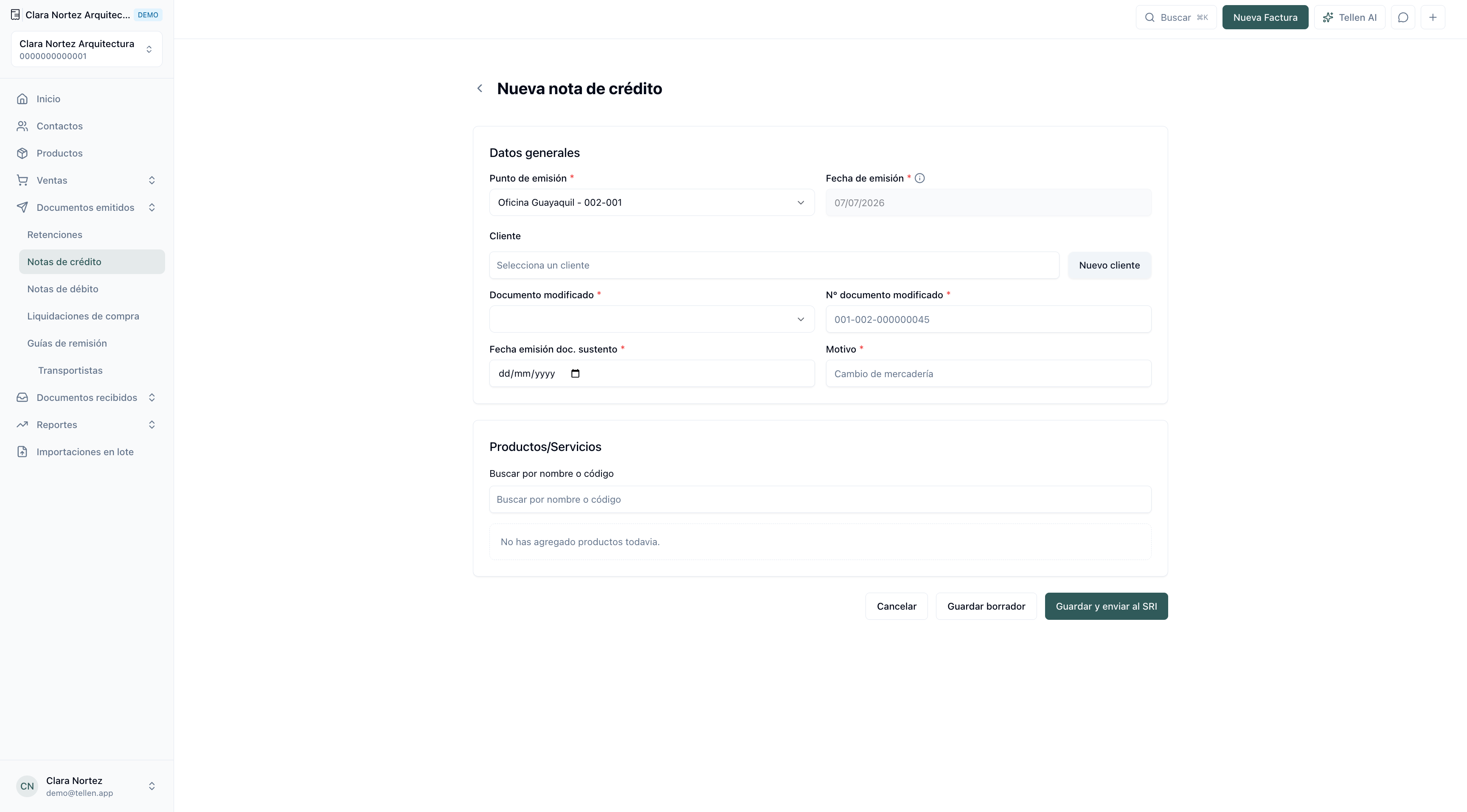Open the Punto de emisión dropdown
This screenshot has height=812, width=1467.
point(652,202)
